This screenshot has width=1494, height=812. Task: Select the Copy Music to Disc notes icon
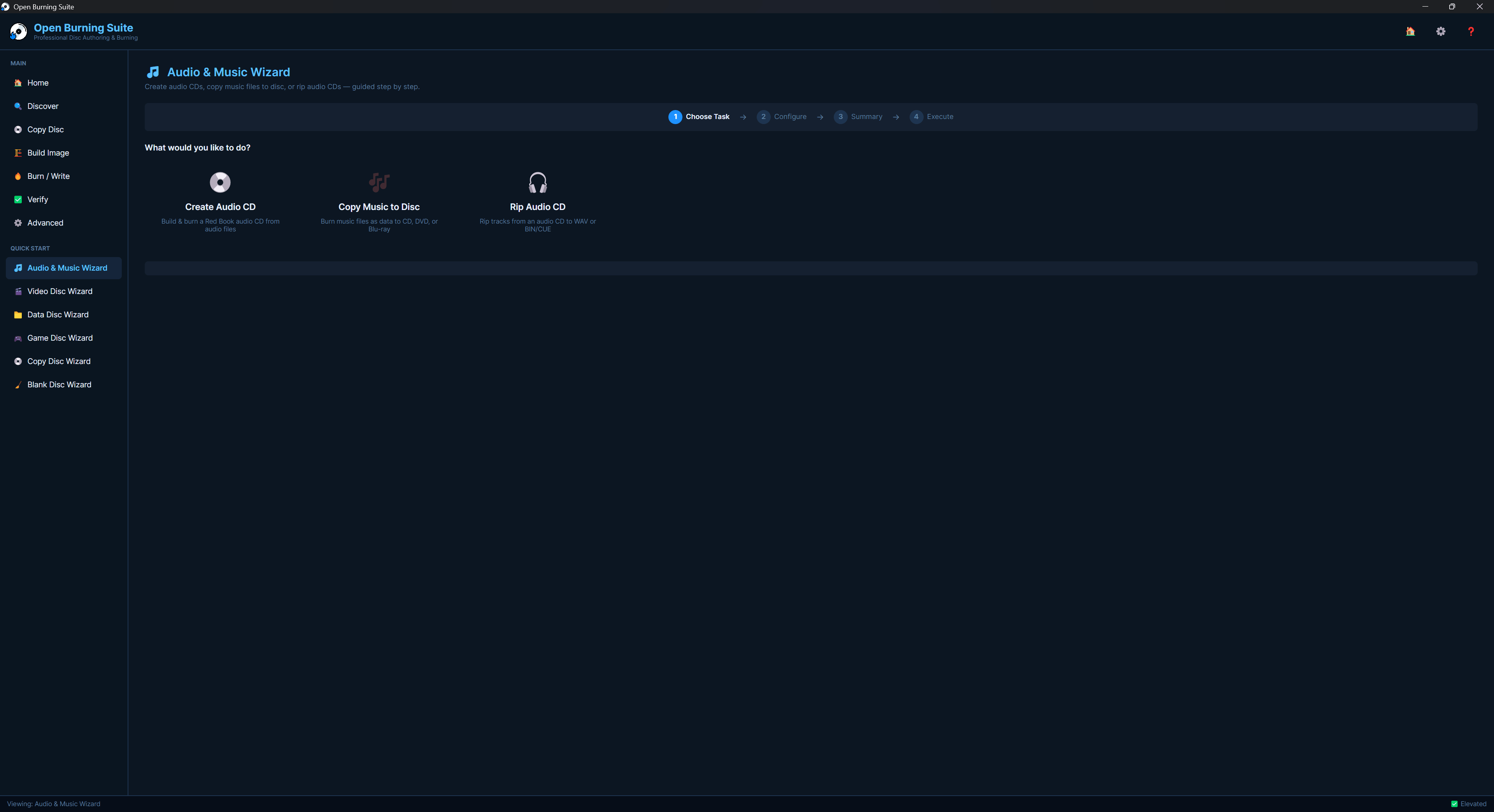(379, 182)
